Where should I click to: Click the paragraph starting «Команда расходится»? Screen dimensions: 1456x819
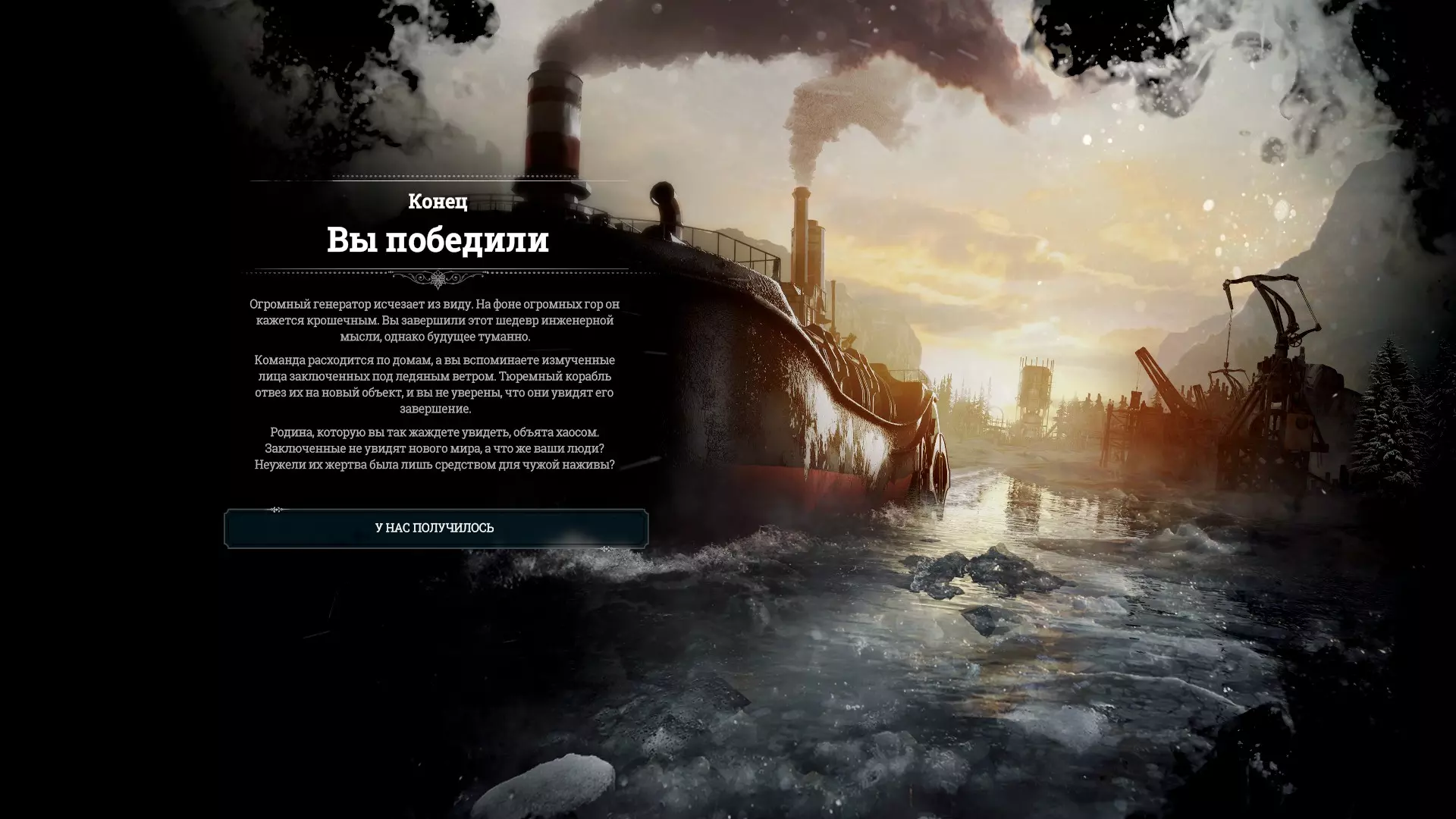(435, 384)
